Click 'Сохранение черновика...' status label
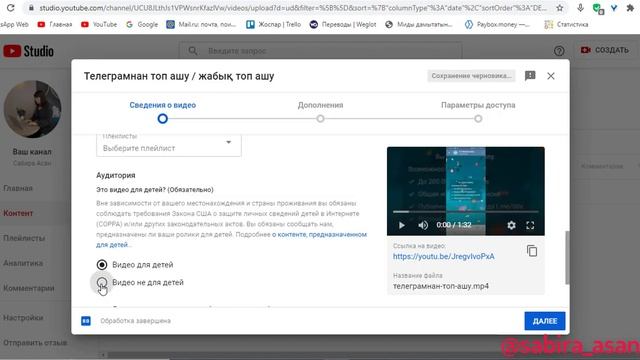The image size is (640, 360). (471, 76)
